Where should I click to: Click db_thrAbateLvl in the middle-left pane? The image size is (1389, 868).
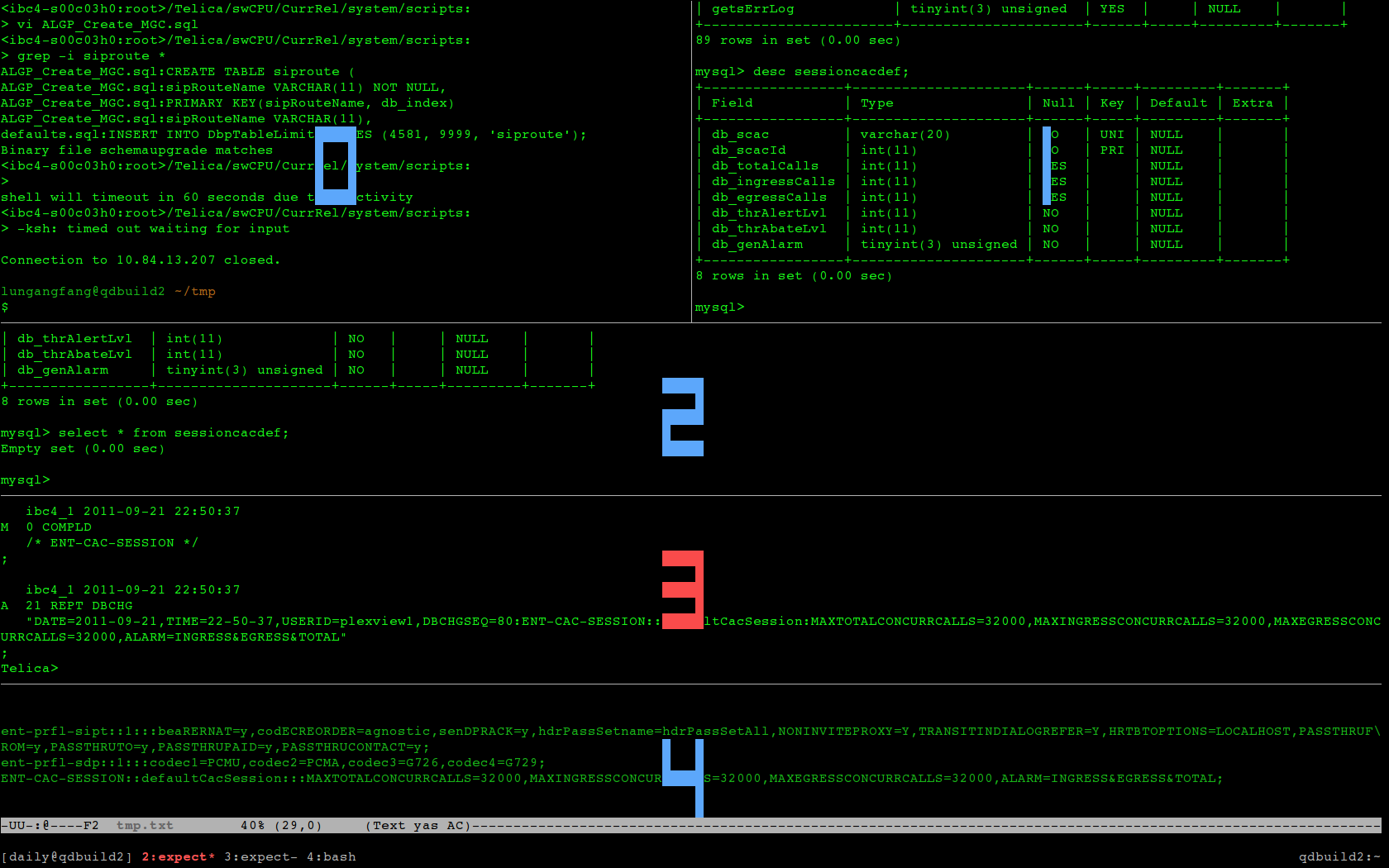(x=74, y=355)
